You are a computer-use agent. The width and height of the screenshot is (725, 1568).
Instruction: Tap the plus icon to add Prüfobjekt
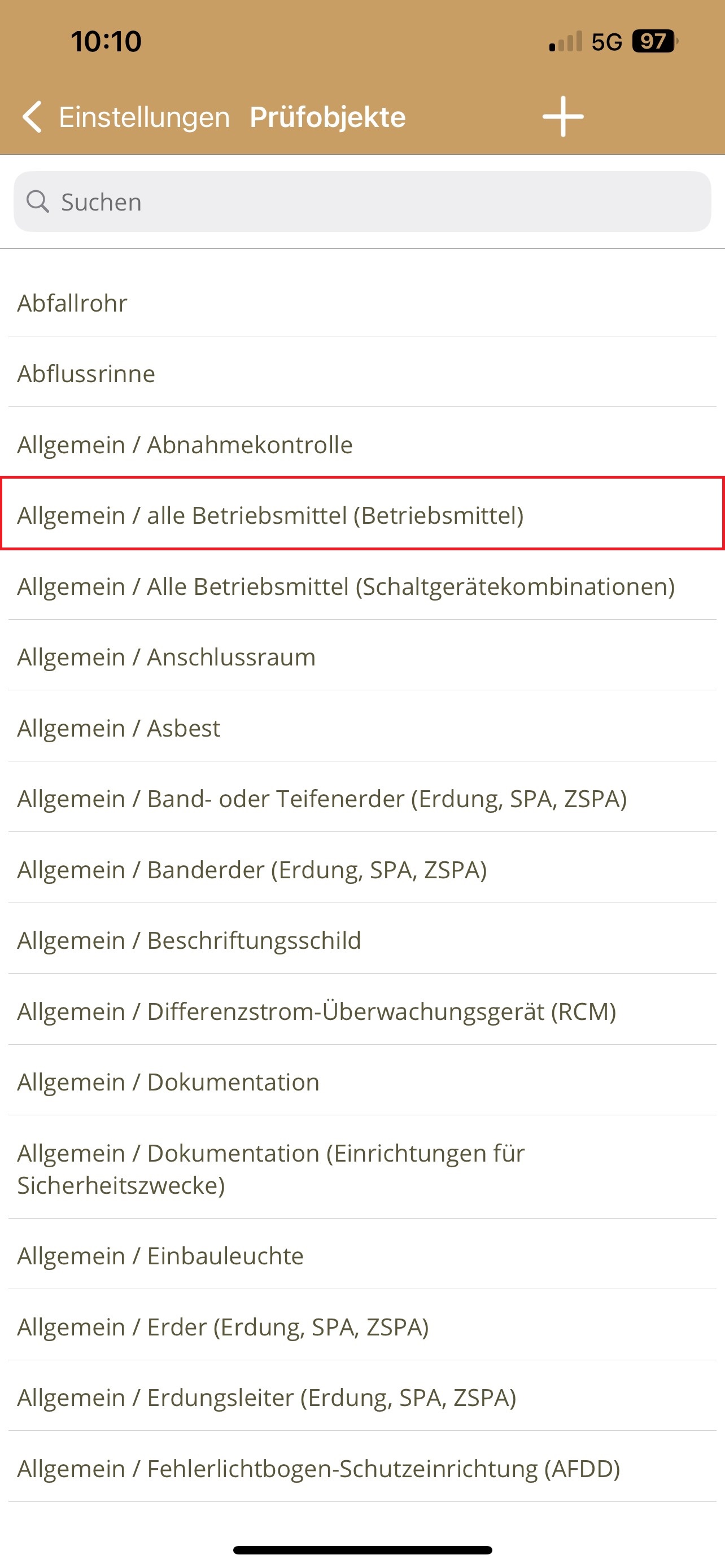562,116
